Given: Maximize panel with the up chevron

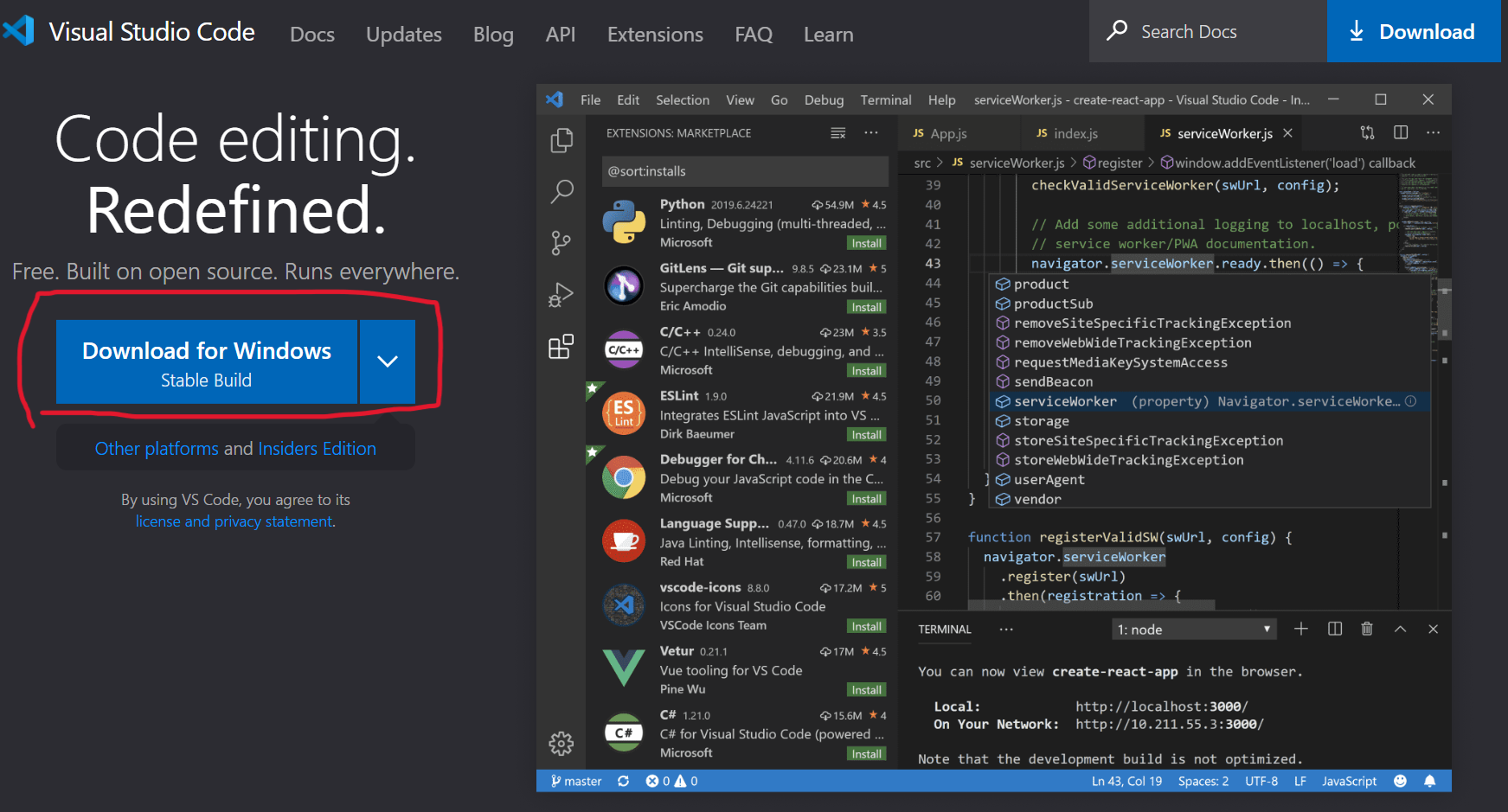Looking at the screenshot, I should (1400, 629).
